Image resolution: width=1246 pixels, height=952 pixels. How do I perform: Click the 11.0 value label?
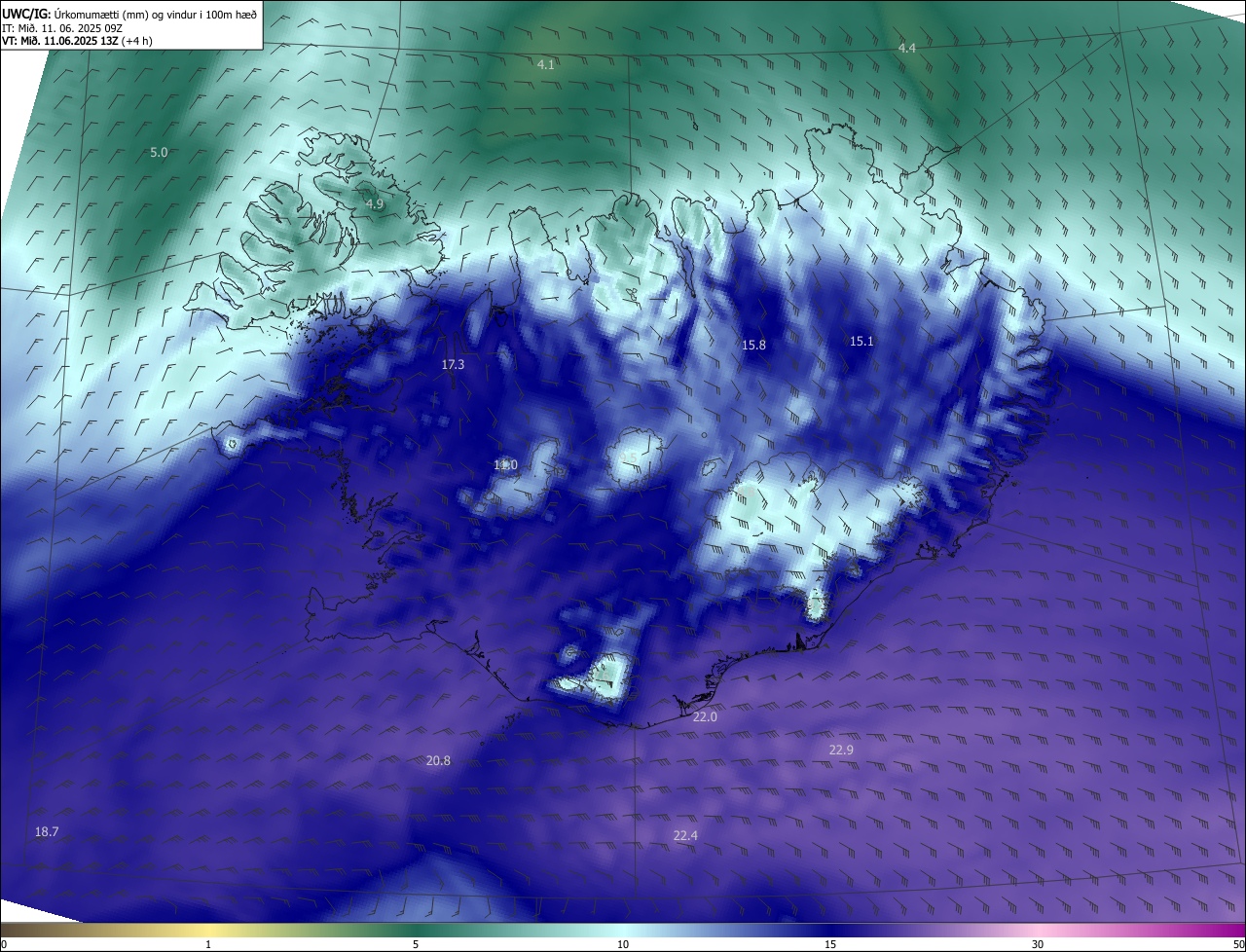point(505,465)
